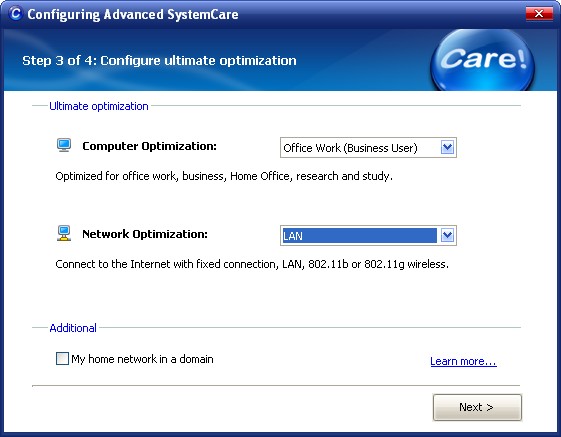
Task: Click the Advanced SystemCare logo in title bar
Action: tap(15, 14)
